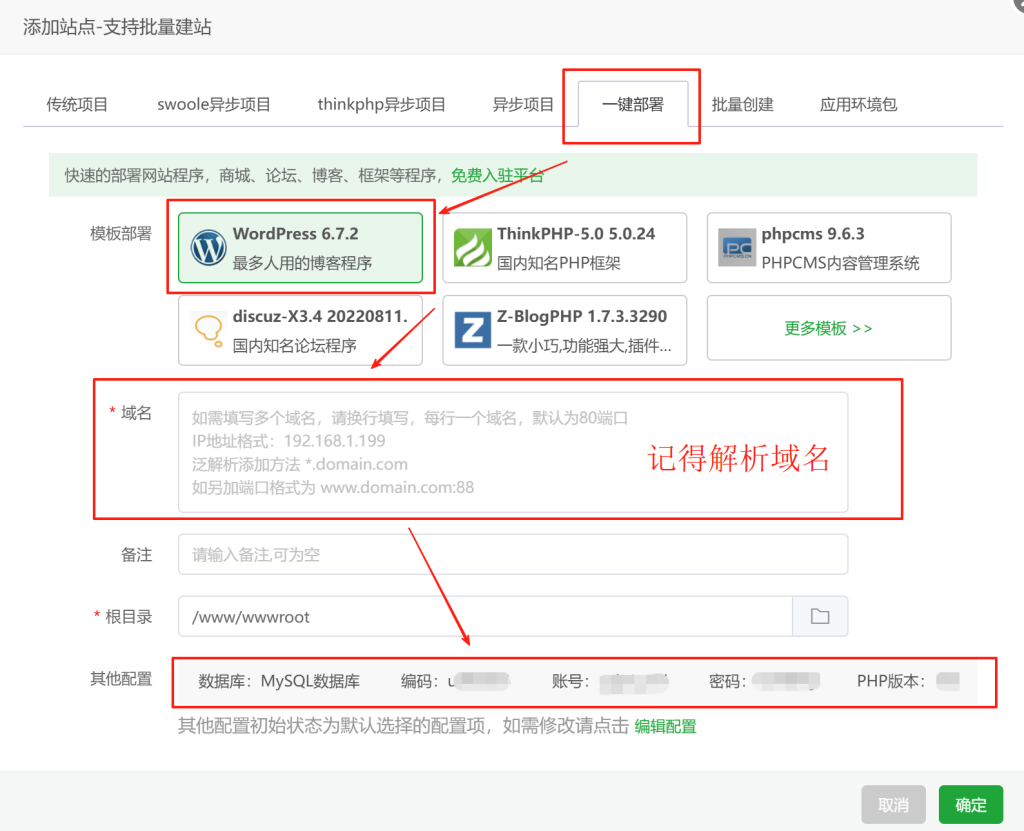Choose the Z-BlogPHP 1.7.3.3290 template card
1024x831 pixels.
point(565,330)
